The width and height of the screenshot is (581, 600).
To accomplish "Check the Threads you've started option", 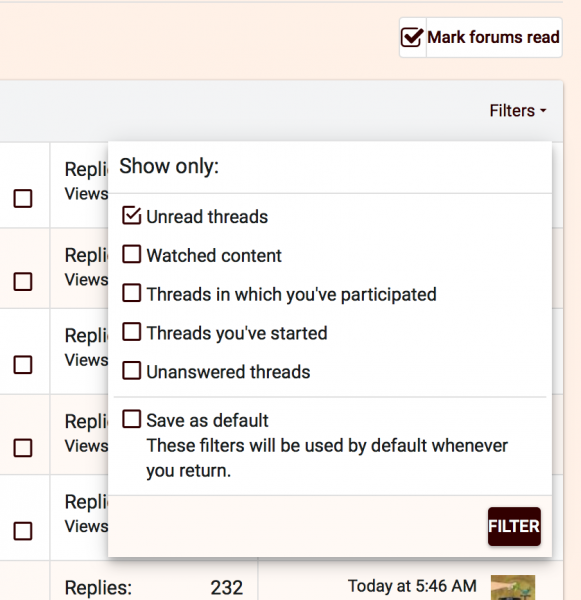I will [131, 332].
